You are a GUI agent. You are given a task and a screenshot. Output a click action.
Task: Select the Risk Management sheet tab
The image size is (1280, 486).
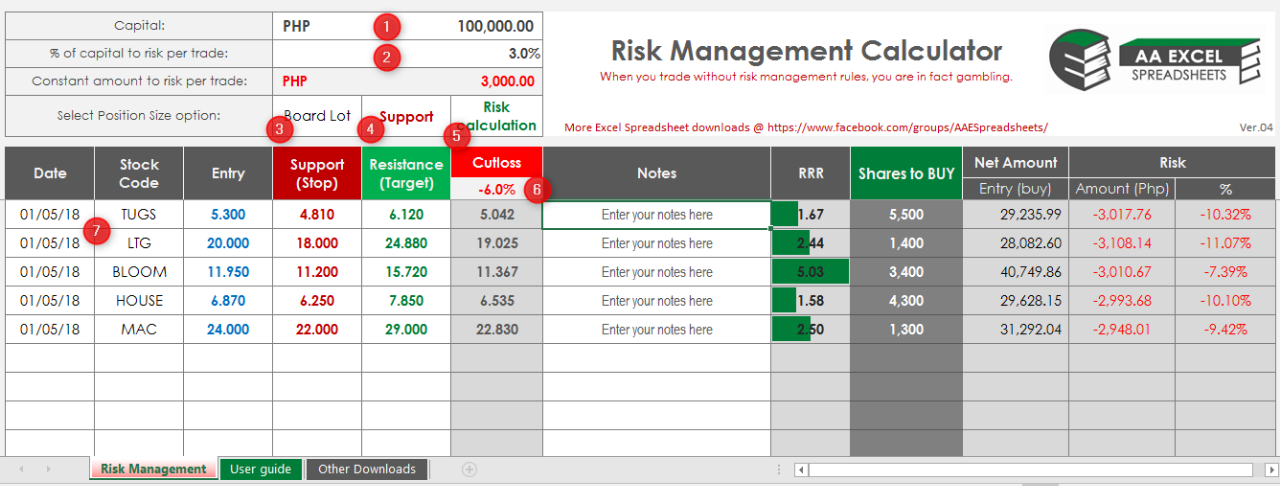point(153,469)
